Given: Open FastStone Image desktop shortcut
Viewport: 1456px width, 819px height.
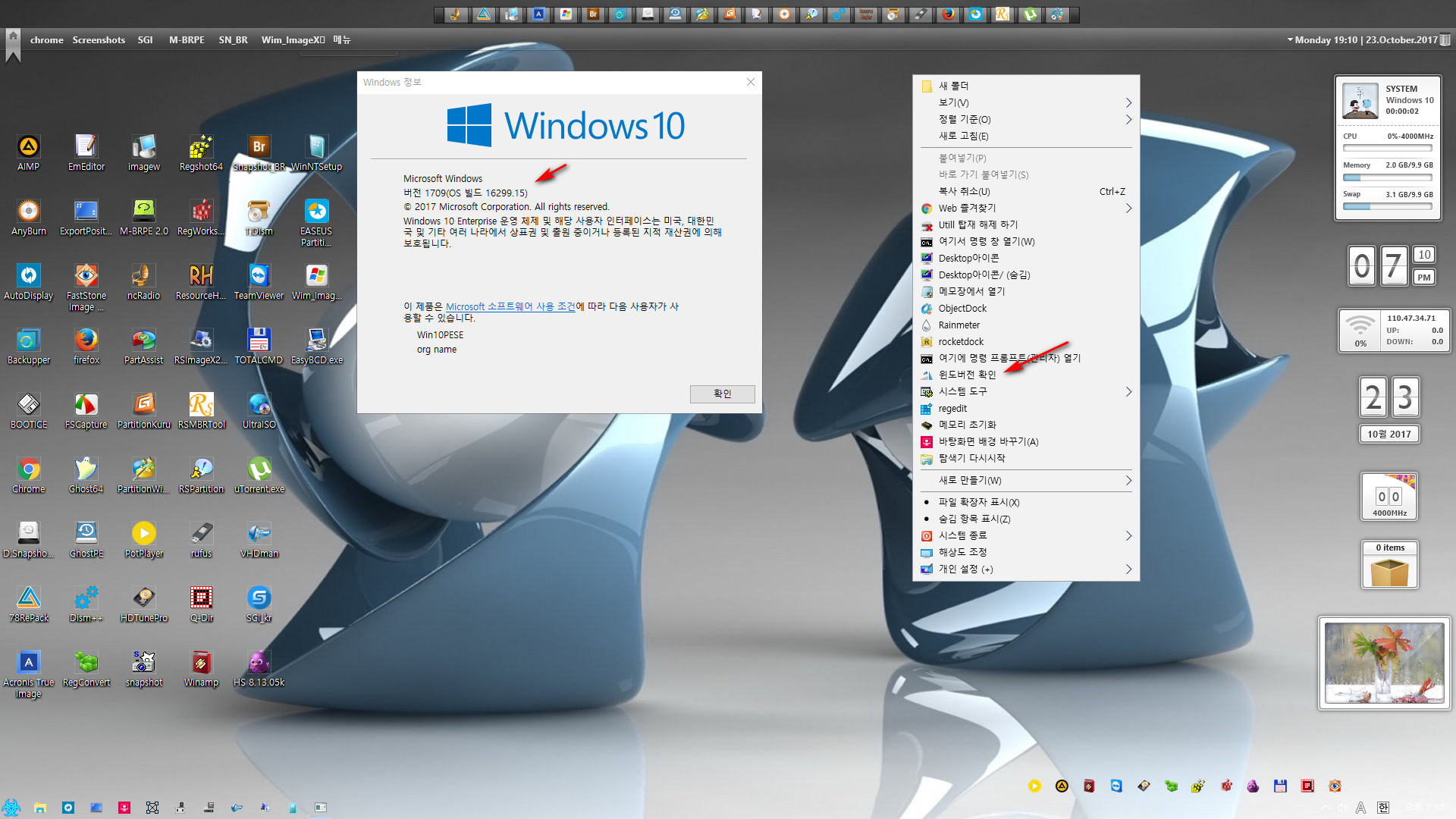Looking at the screenshot, I should (86, 287).
